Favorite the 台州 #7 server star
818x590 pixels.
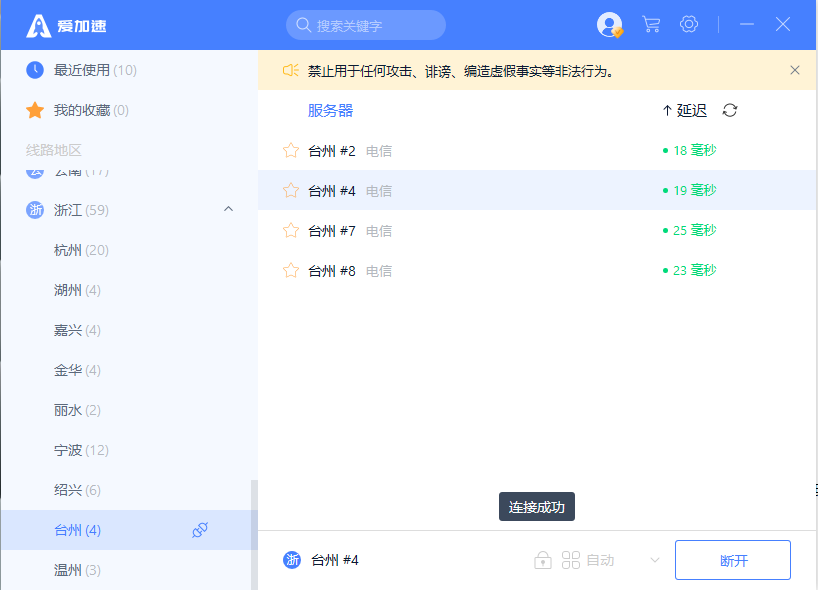click(x=291, y=231)
